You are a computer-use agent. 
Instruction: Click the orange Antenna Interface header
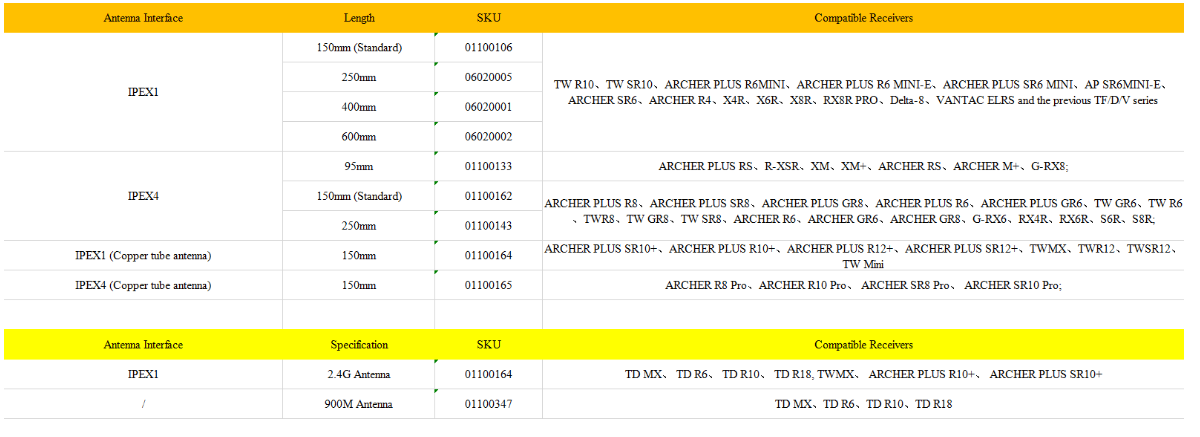point(143,18)
